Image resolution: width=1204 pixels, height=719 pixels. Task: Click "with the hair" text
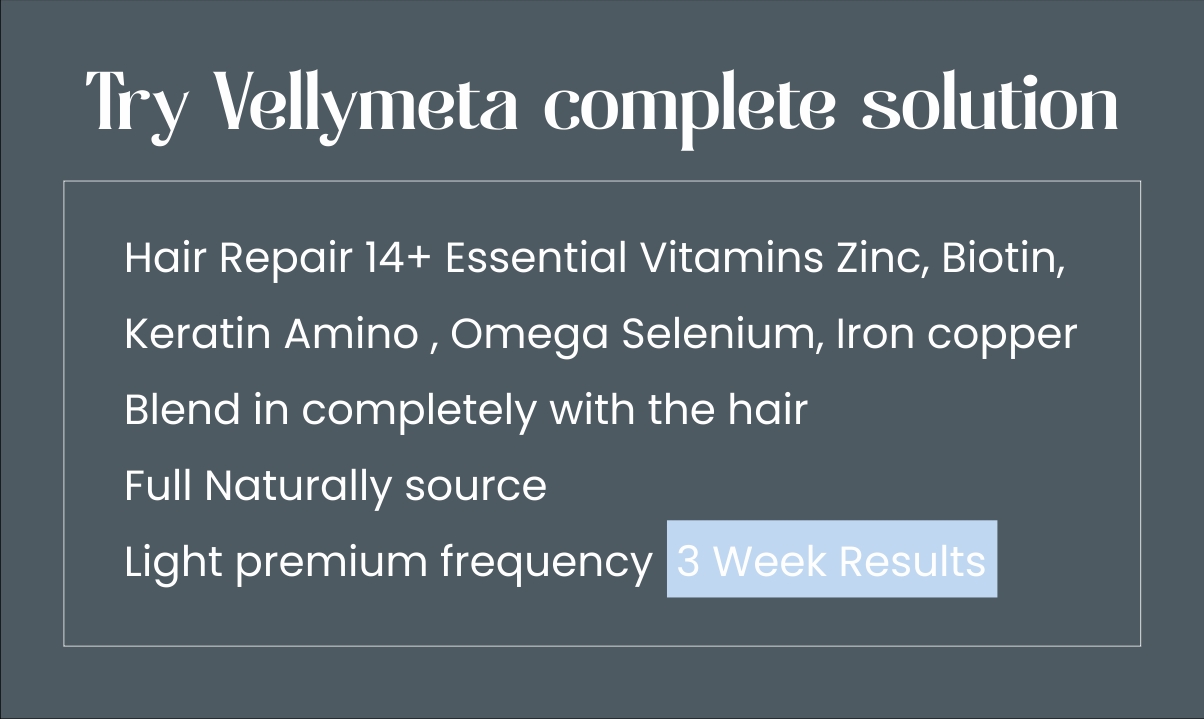click(x=678, y=411)
